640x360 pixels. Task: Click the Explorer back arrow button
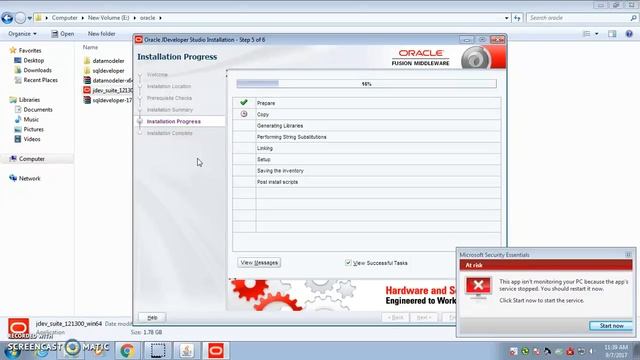pos(7,18)
